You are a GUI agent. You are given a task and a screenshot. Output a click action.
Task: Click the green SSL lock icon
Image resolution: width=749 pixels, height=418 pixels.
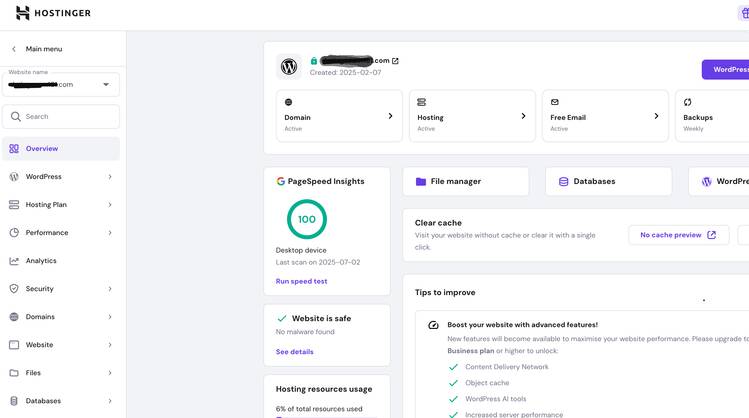pyautogui.click(x=314, y=61)
